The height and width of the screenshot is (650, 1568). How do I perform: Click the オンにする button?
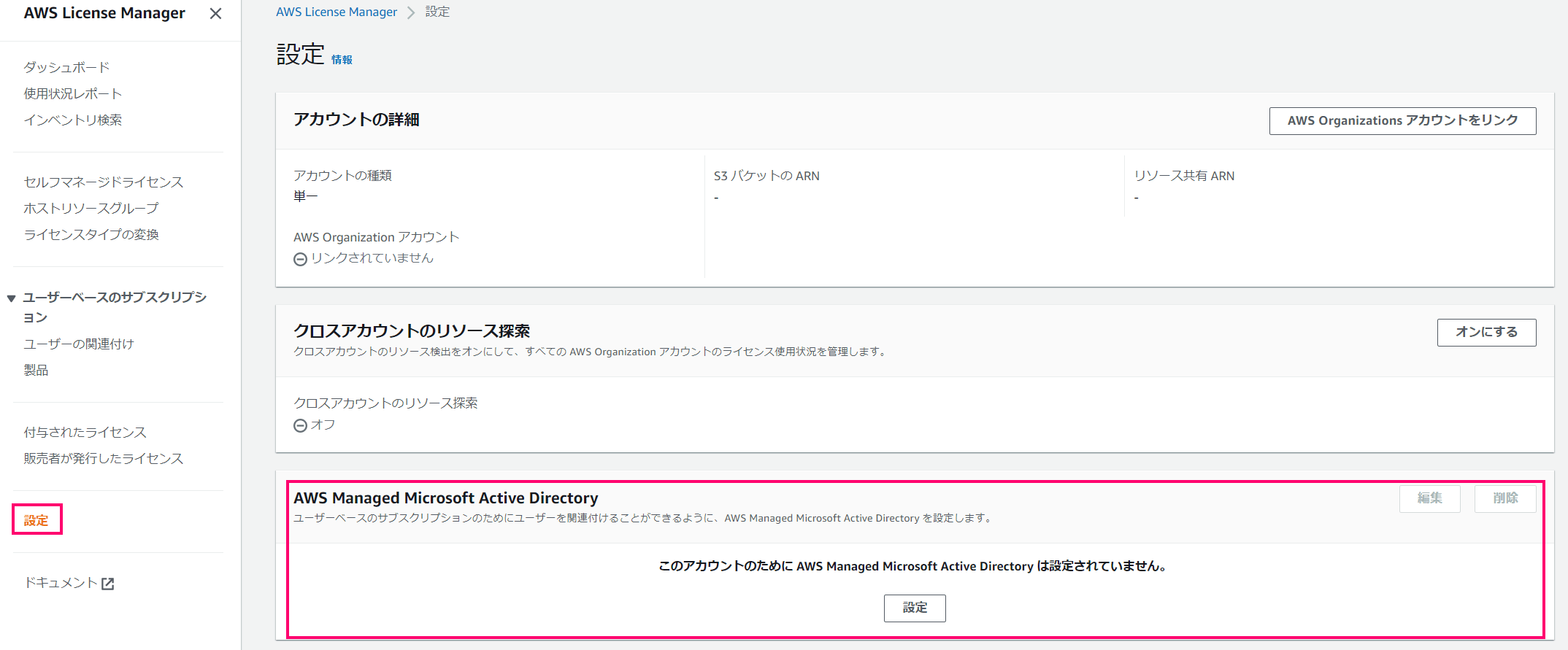click(x=1486, y=332)
